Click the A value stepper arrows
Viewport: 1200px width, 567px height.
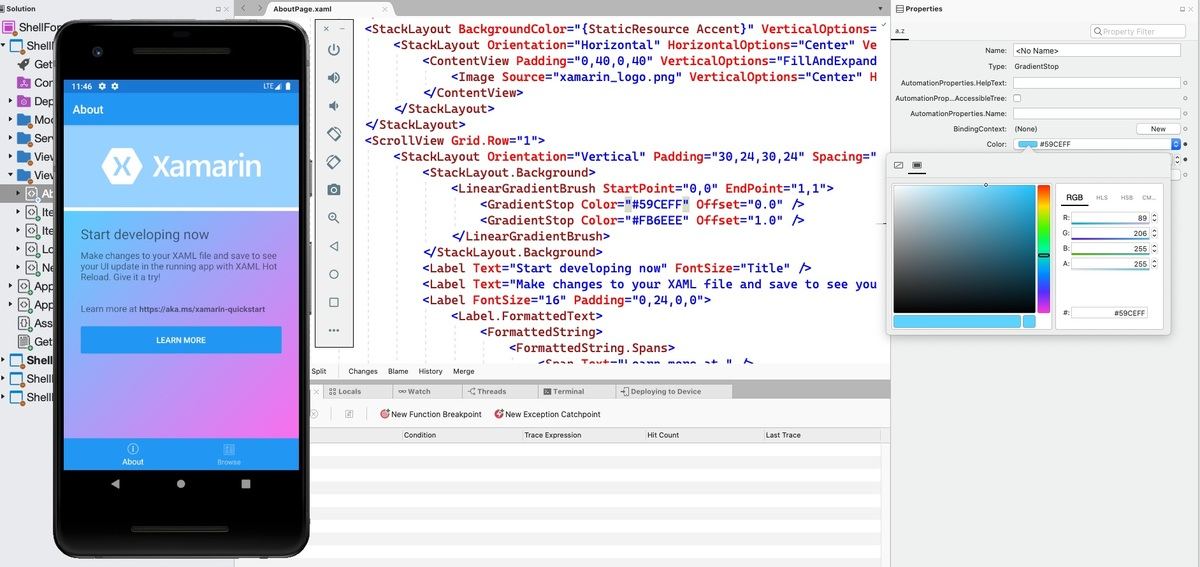point(1155,264)
